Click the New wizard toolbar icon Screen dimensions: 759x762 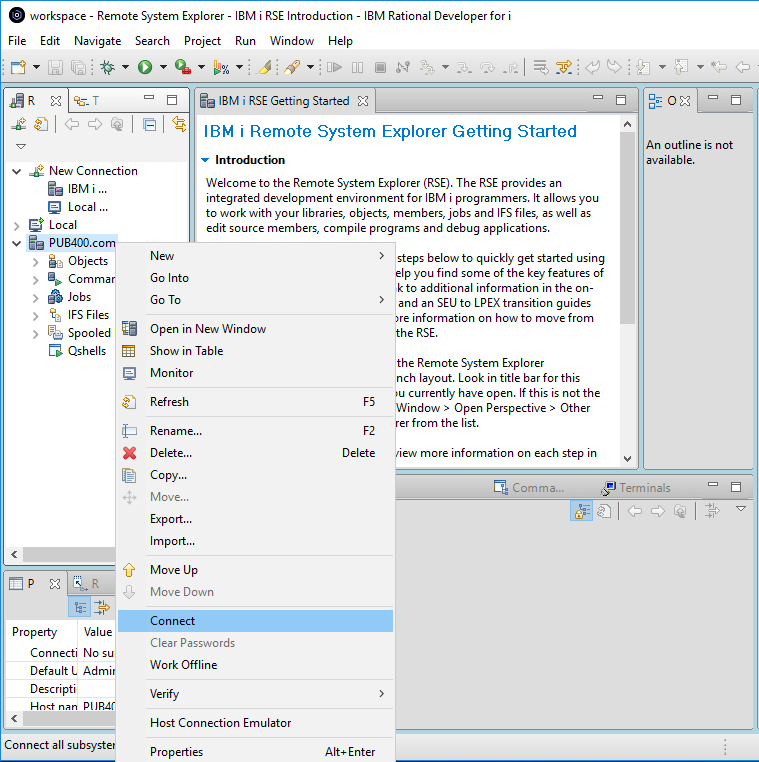18,67
